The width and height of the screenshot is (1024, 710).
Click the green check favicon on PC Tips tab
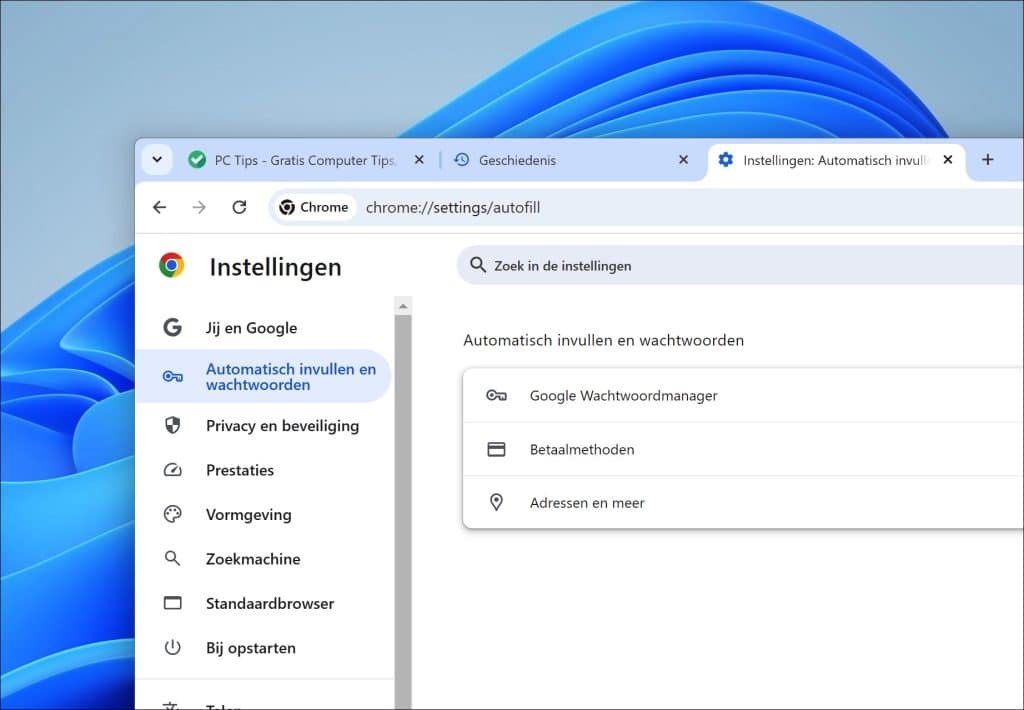point(197,159)
